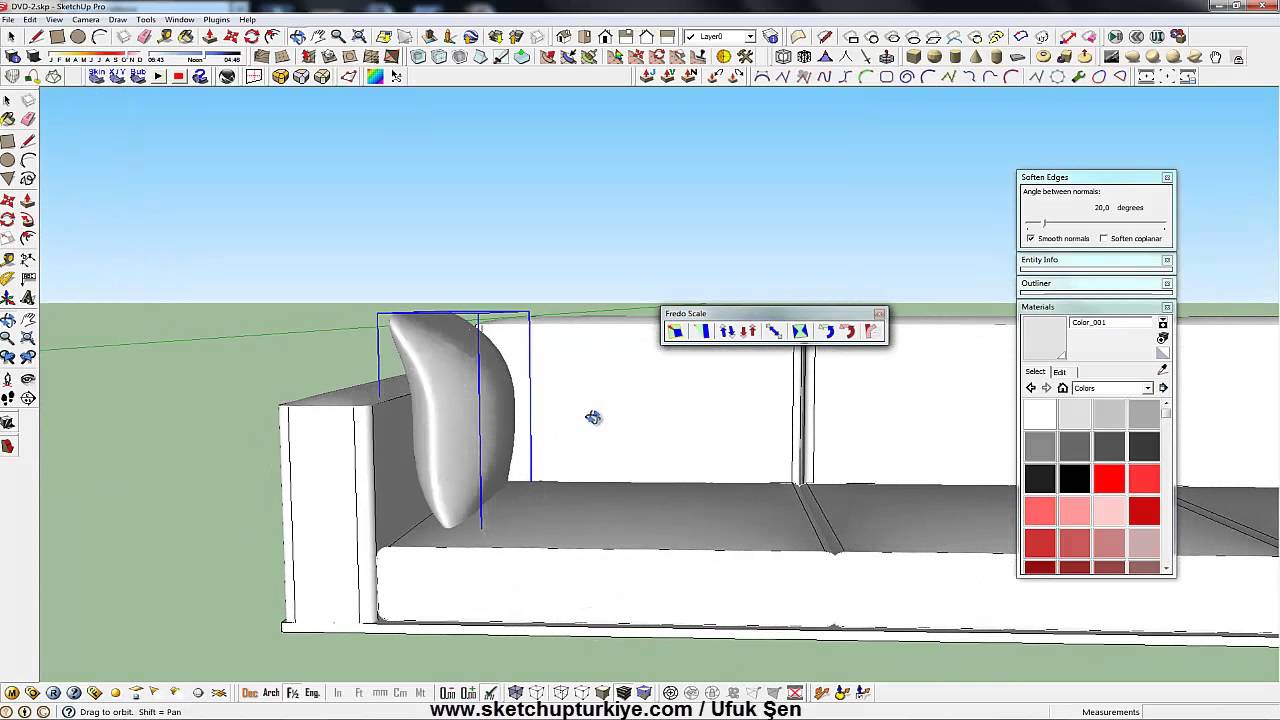Viewport: 1280px width, 720px height.
Task: Select the pink Eraser tool in top toolbar
Action: (144, 37)
